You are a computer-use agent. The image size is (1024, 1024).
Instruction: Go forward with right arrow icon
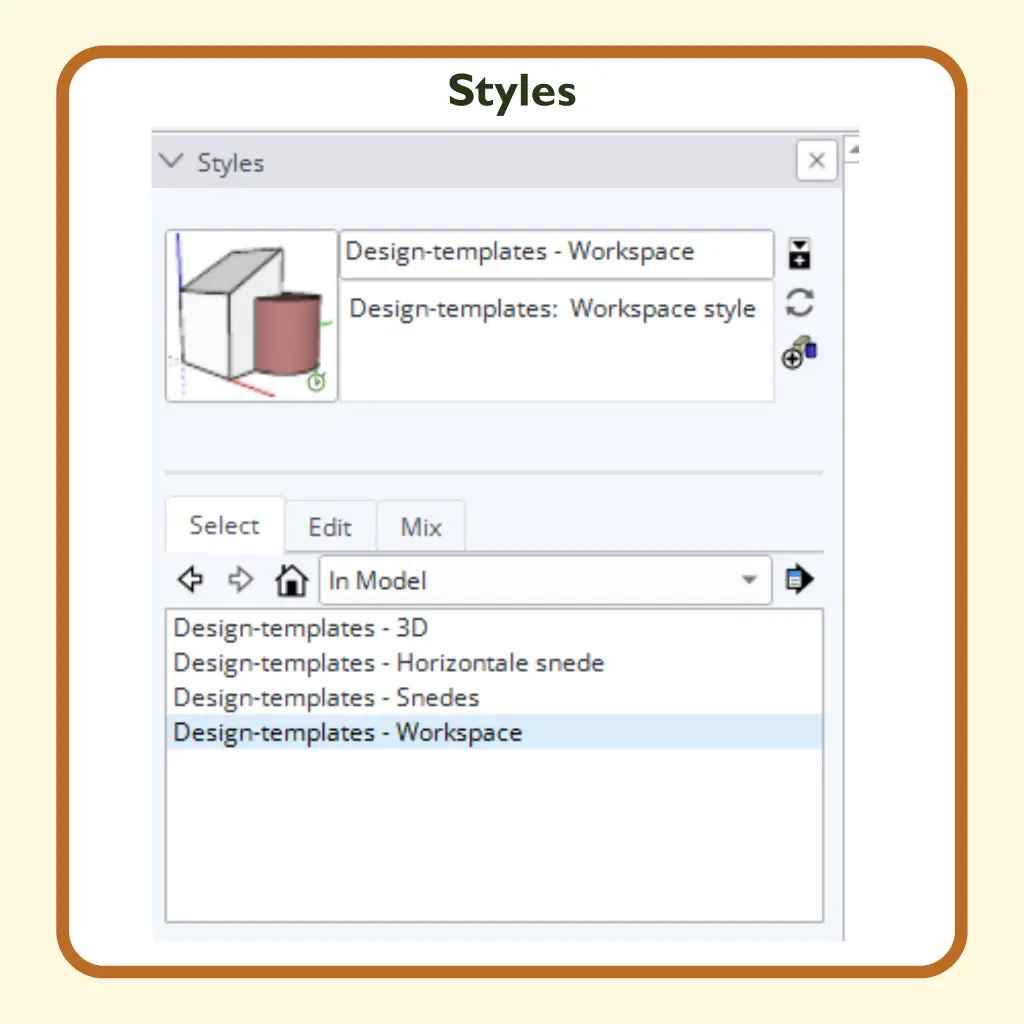(x=240, y=579)
